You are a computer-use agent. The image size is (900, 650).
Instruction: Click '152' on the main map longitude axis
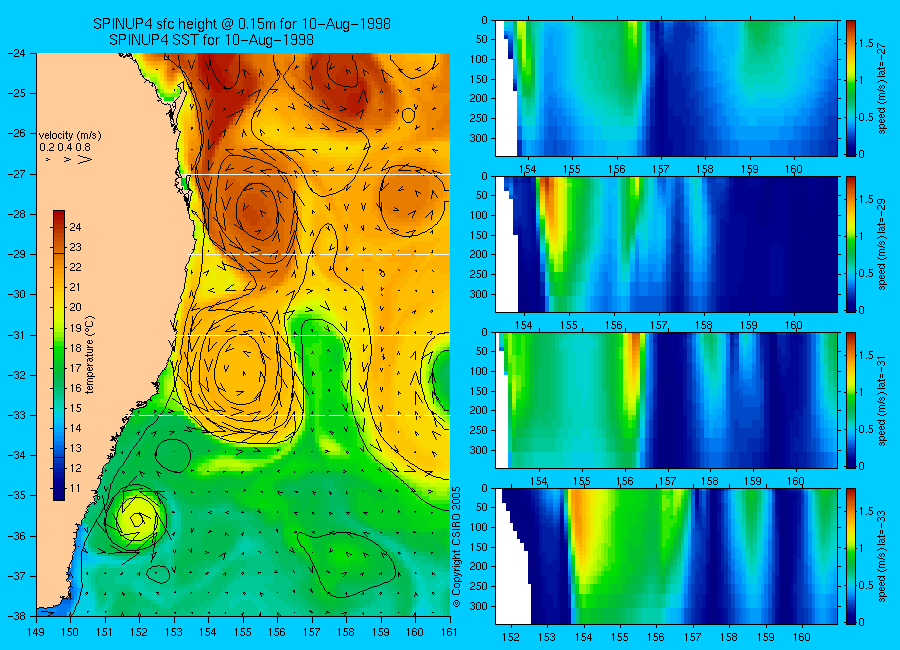(x=139, y=632)
